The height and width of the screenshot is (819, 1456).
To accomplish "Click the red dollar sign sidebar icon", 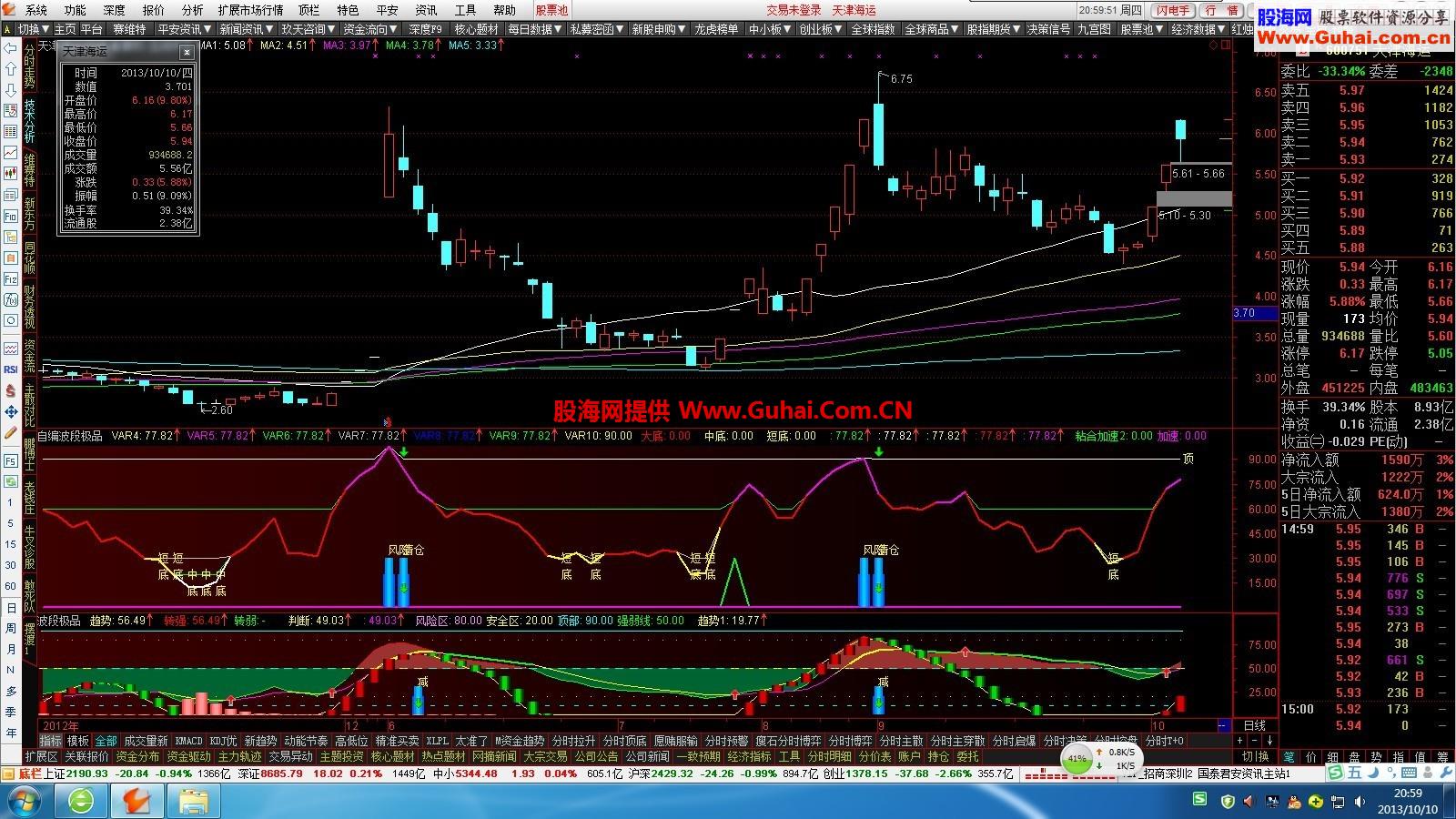I will 11,390.
